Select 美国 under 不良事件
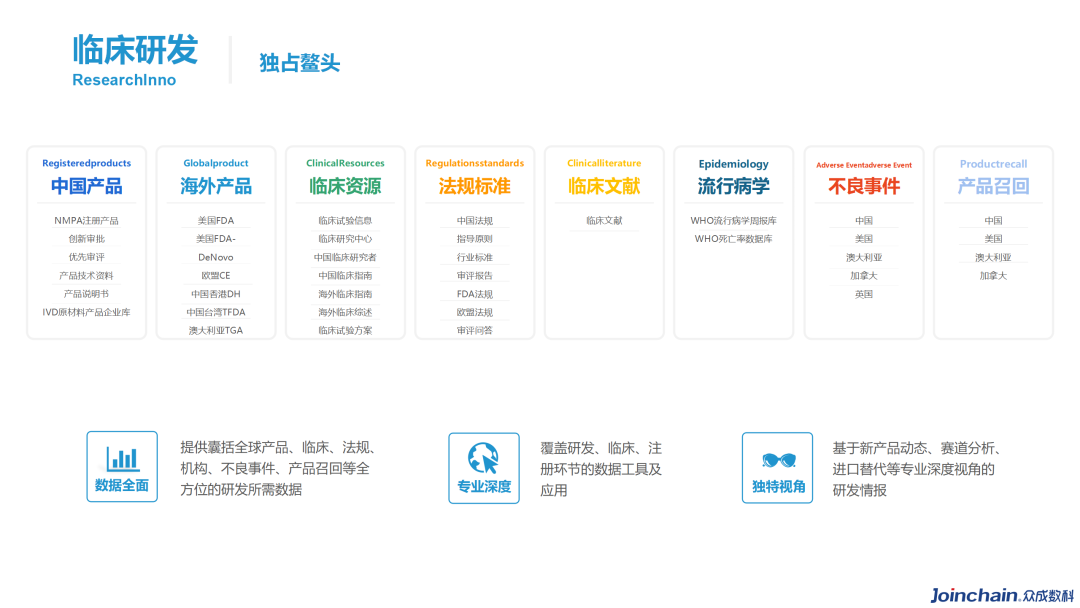This screenshot has height=608, width=1080. pos(864,239)
